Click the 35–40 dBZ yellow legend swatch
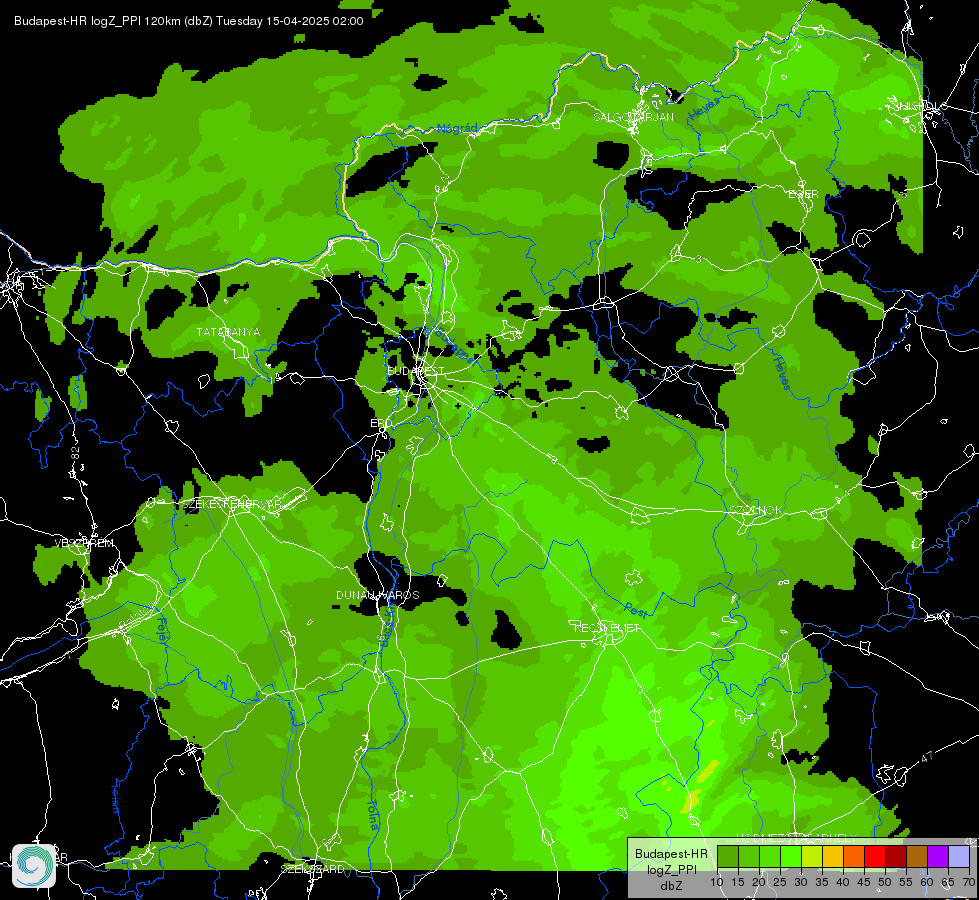 [x=833, y=857]
